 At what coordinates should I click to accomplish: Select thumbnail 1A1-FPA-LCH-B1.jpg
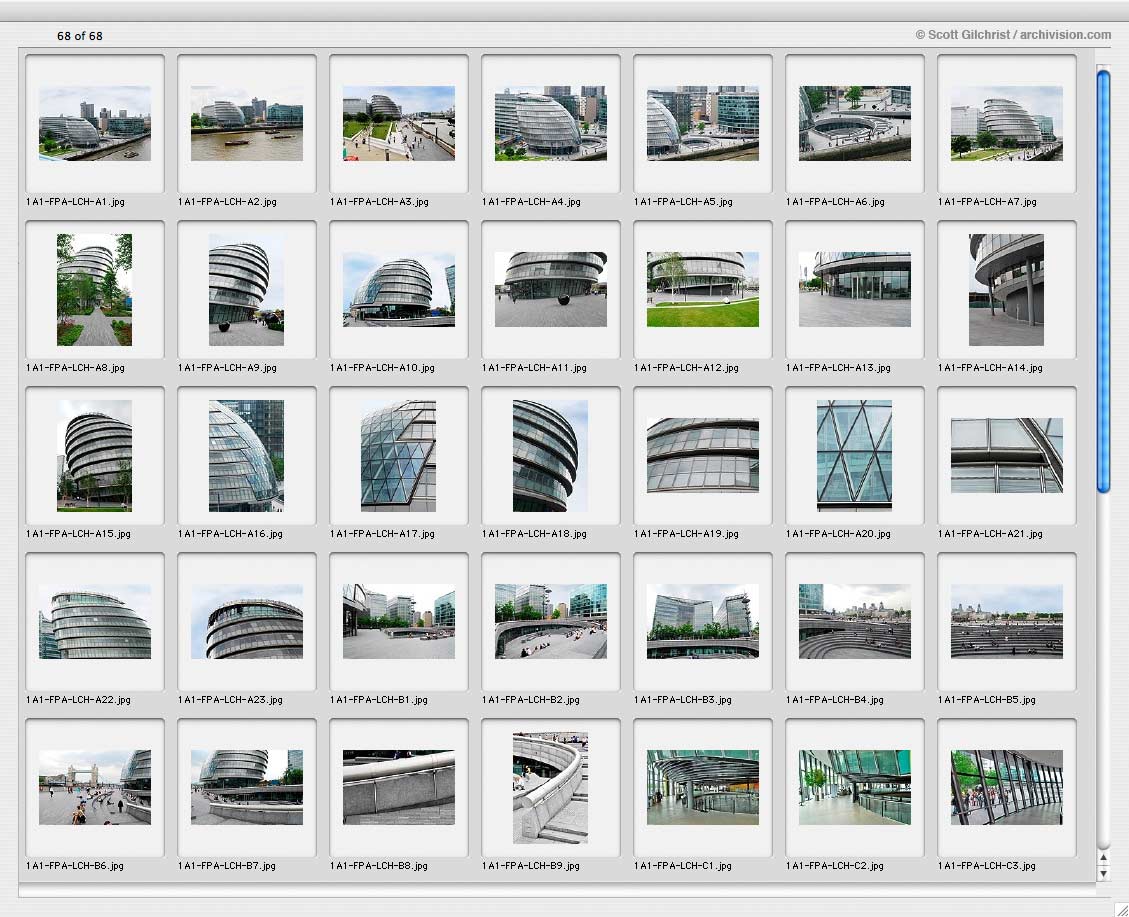399,621
